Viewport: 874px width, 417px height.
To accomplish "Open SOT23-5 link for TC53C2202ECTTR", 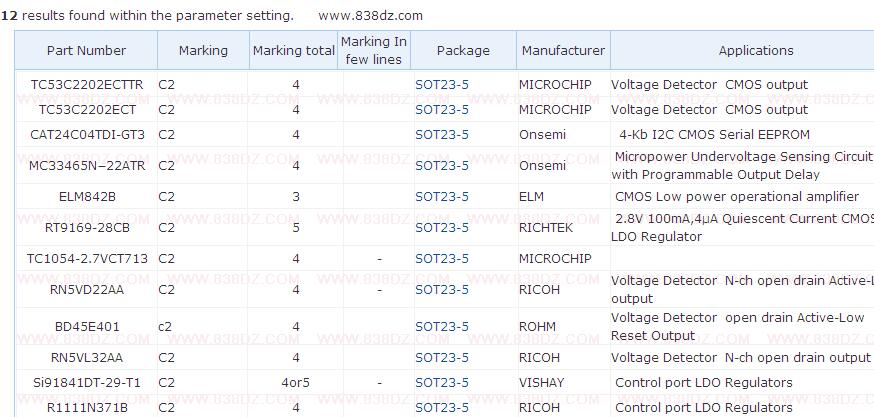I will point(442,85).
